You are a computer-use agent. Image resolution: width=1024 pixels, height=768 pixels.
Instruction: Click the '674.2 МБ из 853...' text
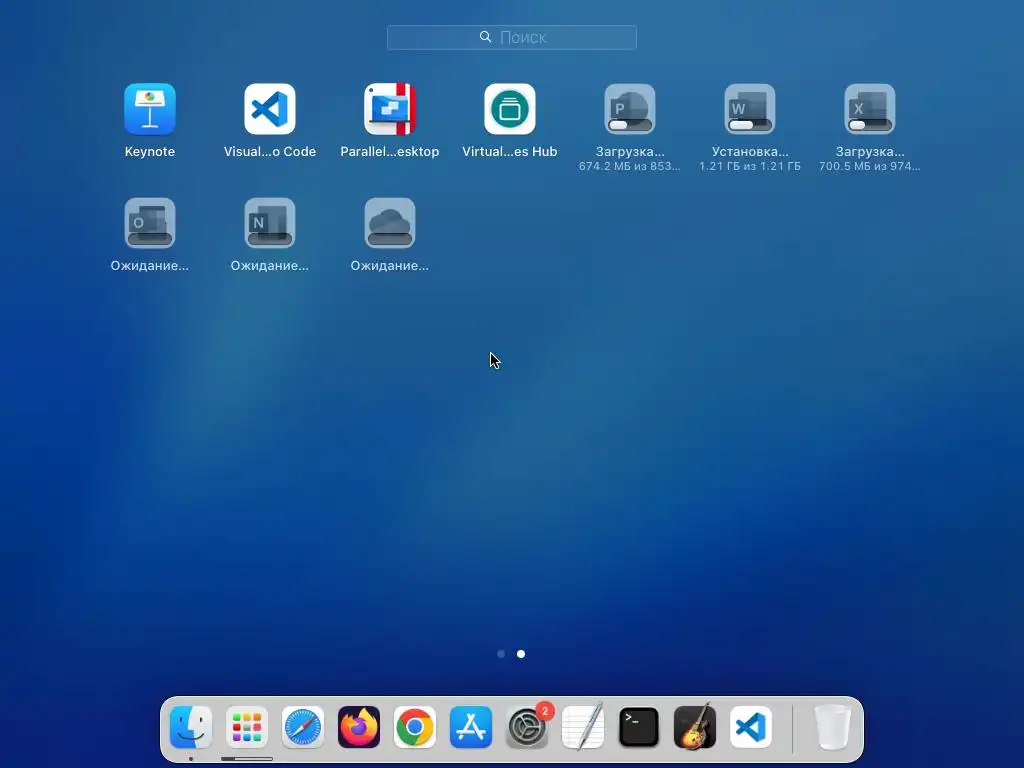(630, 167)
